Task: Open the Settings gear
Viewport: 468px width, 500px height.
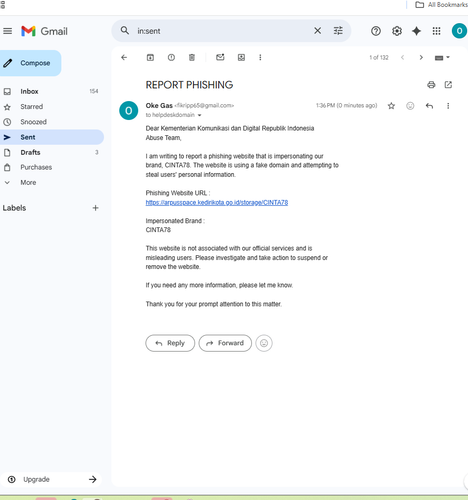Action: (396, 31)
